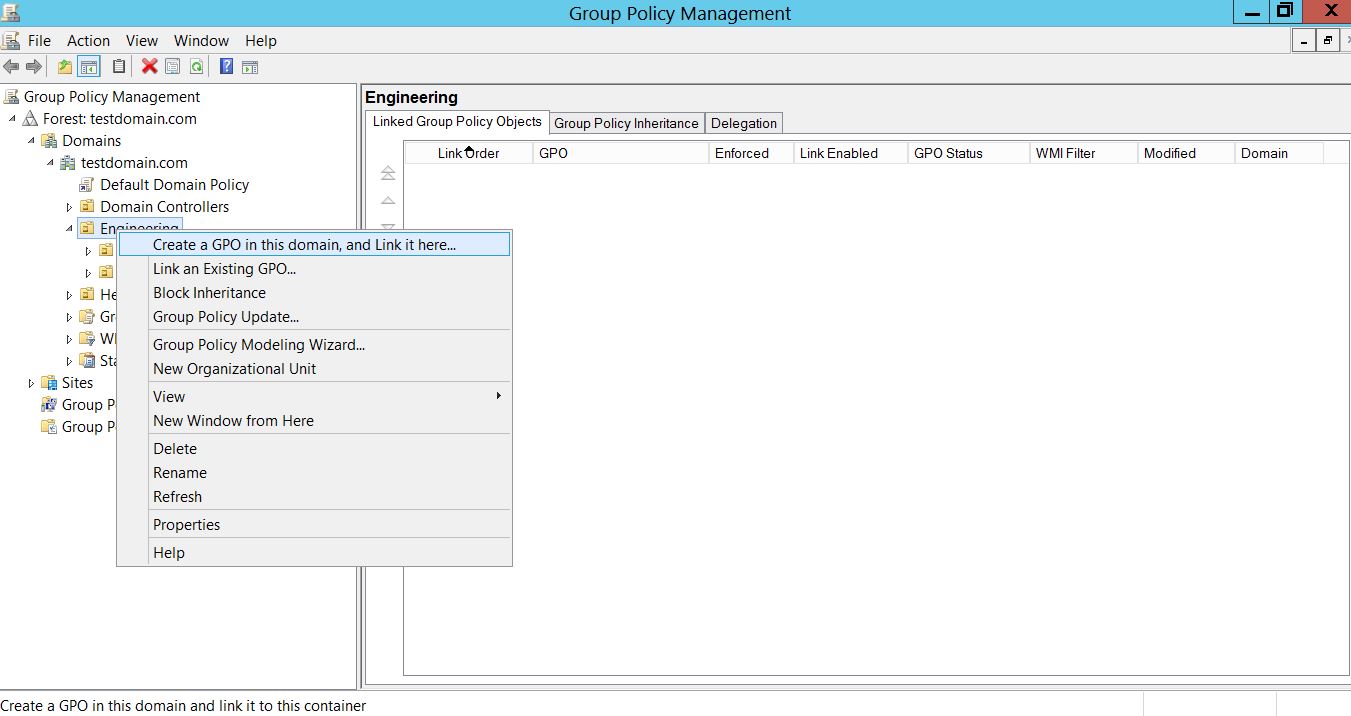Image resolution: width=1351 pixels, height=716 pixels.
Task: Toggle the Show/Hide Action Pane icon
Action: pyautogui.click(x=250, y=67)
